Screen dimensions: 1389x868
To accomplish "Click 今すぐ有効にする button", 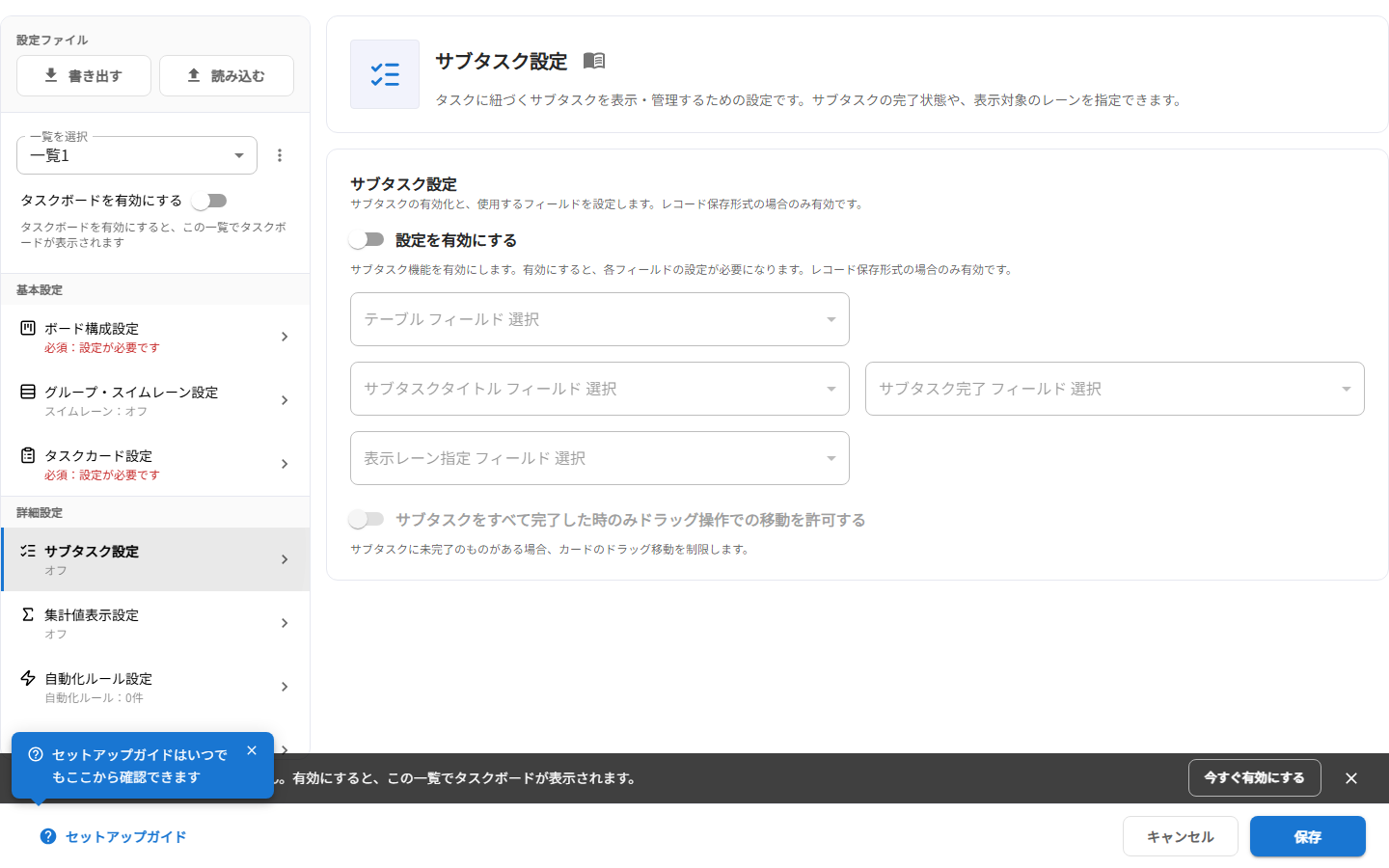I will point(1255,777).
